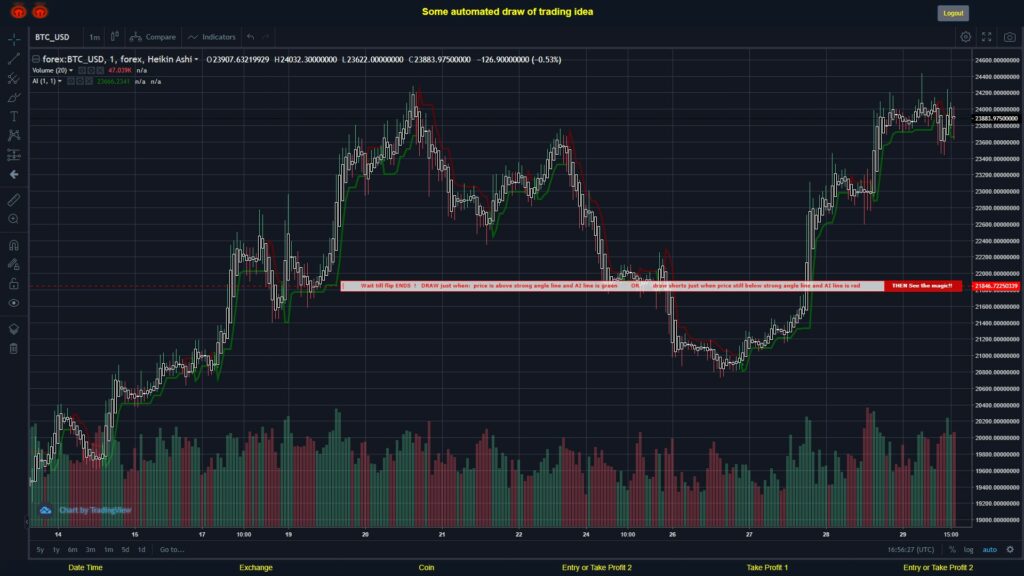Viewport: 1024px width, 576px height.
Task: Select the crosshair cursor tool
Action: coord(14,39)
